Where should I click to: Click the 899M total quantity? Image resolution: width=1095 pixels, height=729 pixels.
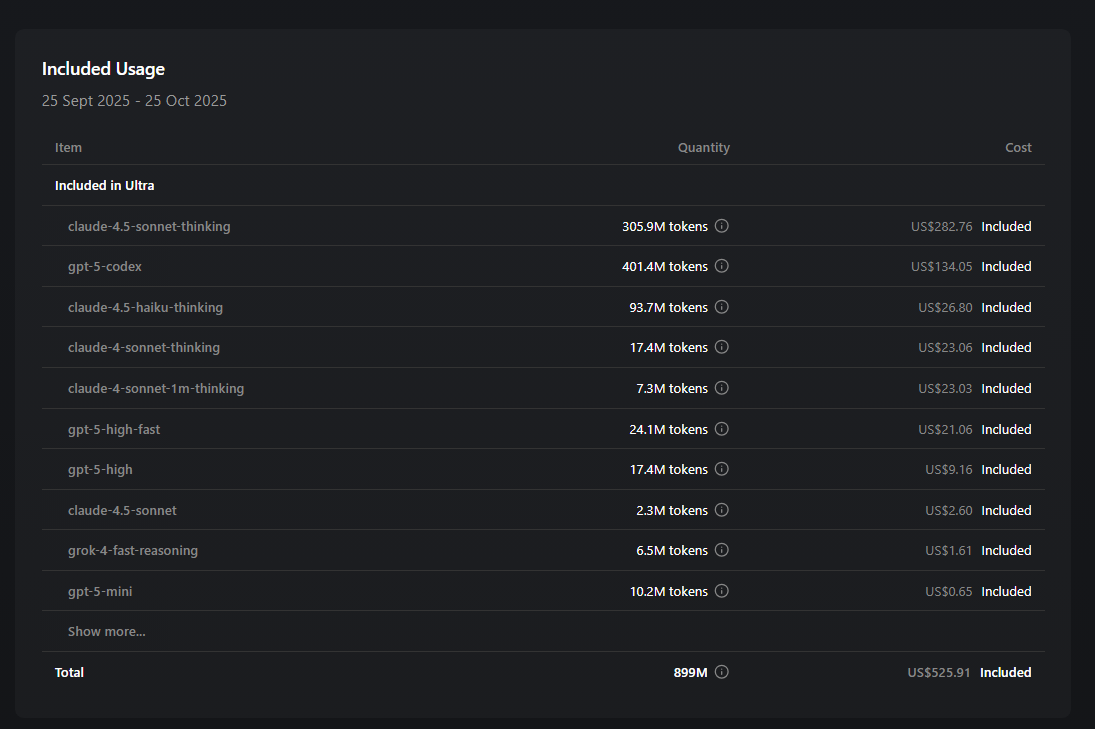pyautogui.click(x=690, y=672)
